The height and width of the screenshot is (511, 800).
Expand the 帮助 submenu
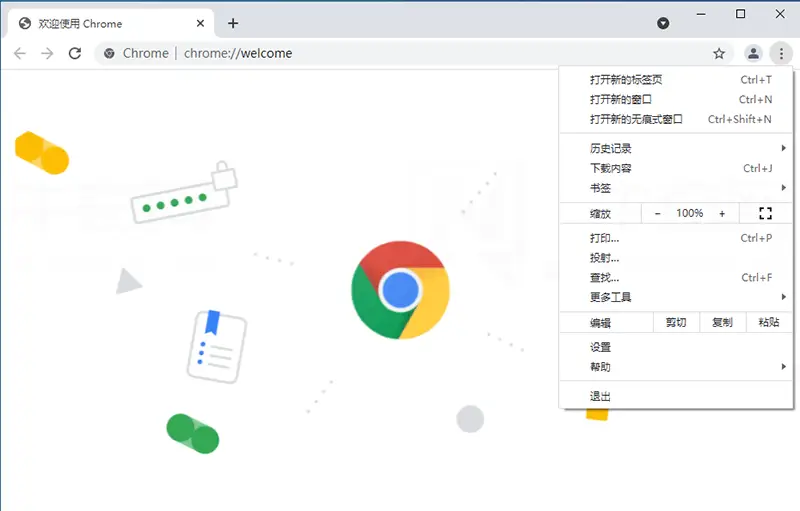[676, 367]
